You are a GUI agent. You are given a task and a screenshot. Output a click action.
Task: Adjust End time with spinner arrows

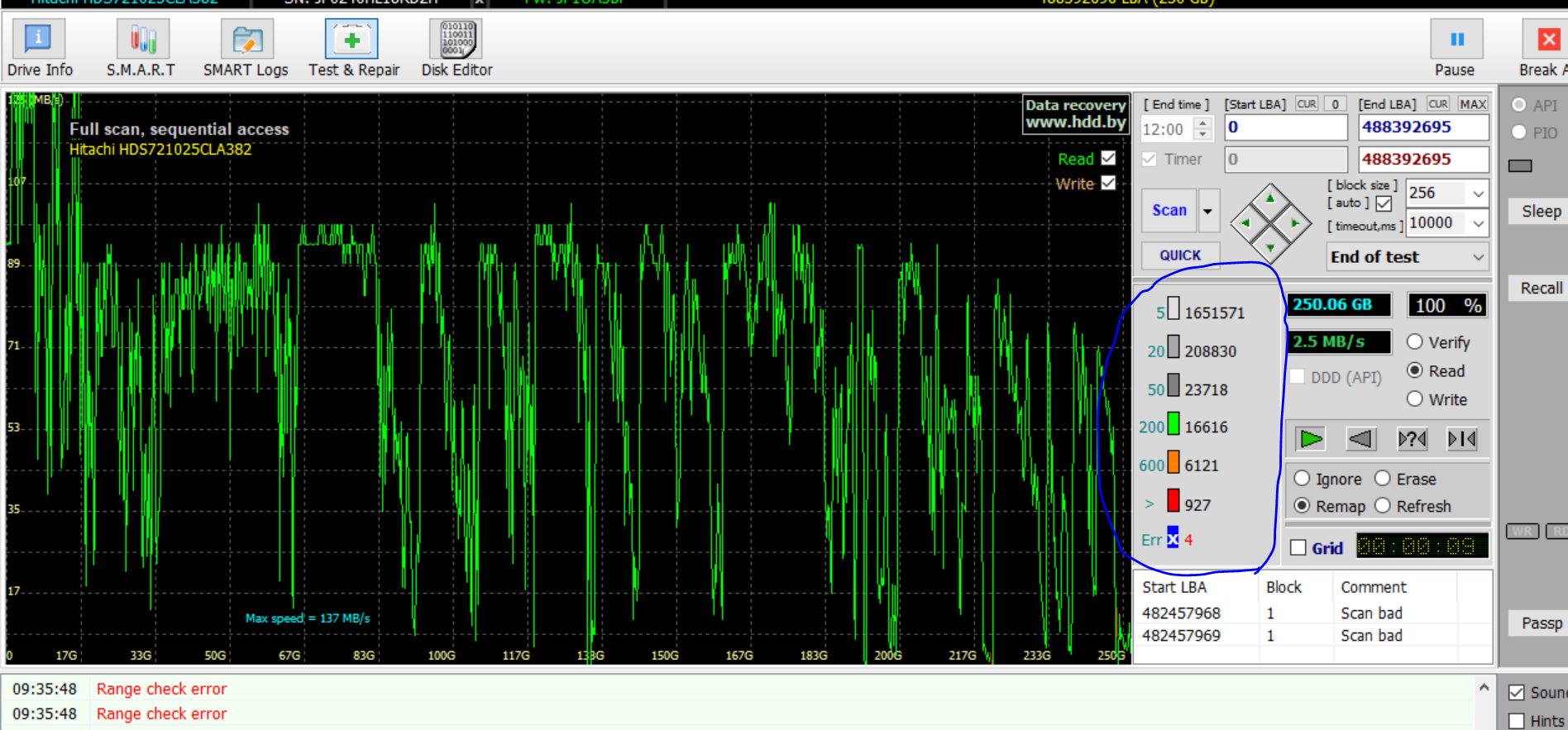click(1204, 128)
